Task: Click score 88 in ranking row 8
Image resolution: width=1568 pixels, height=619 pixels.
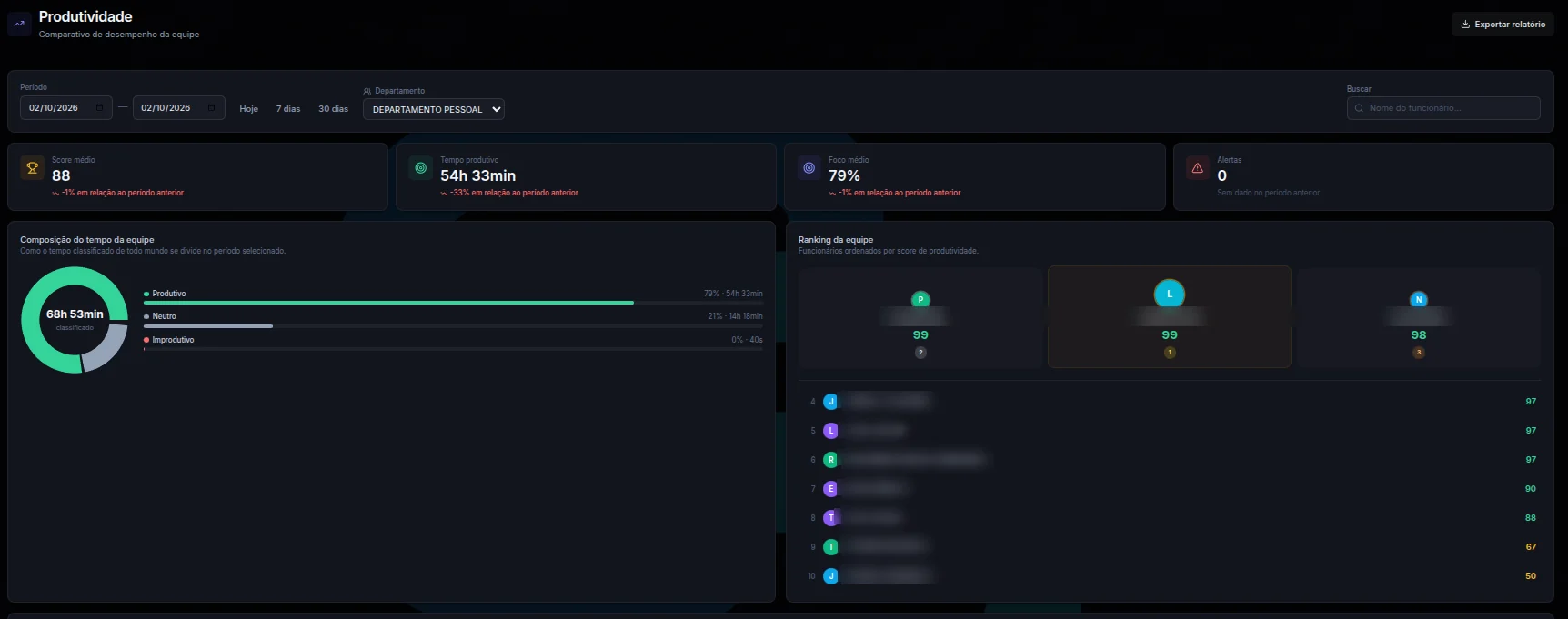Action: coord(1531,518)
